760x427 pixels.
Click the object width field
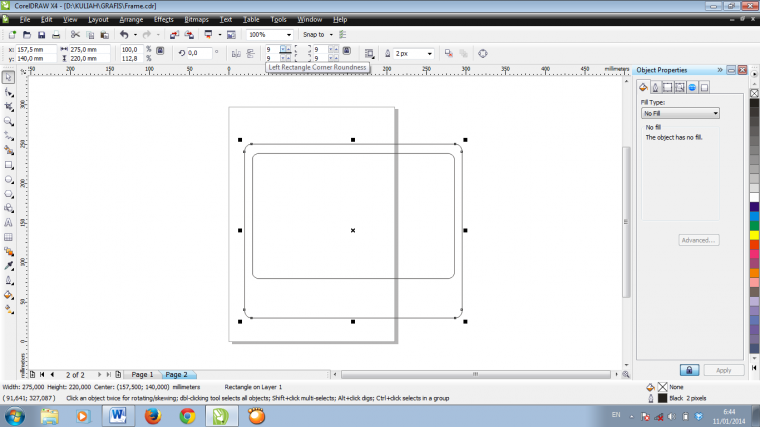pos(89,49)
